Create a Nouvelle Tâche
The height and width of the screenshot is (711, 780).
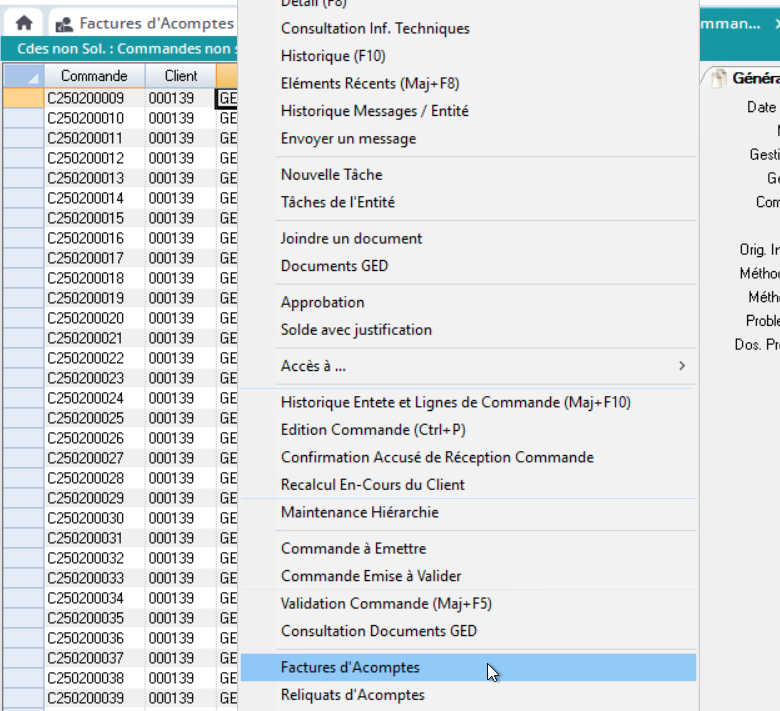click(331, 175)
